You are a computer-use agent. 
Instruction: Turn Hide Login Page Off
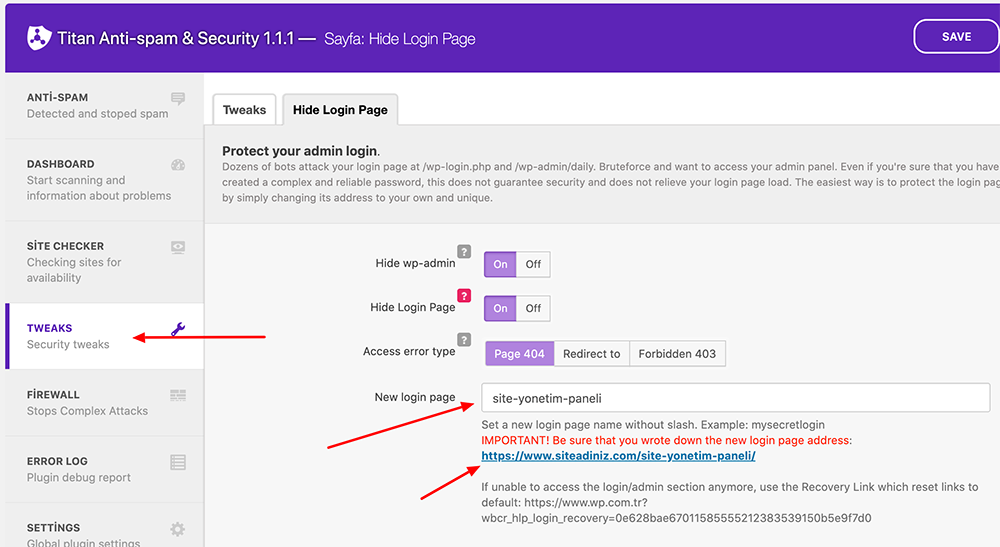coord(533,308)
